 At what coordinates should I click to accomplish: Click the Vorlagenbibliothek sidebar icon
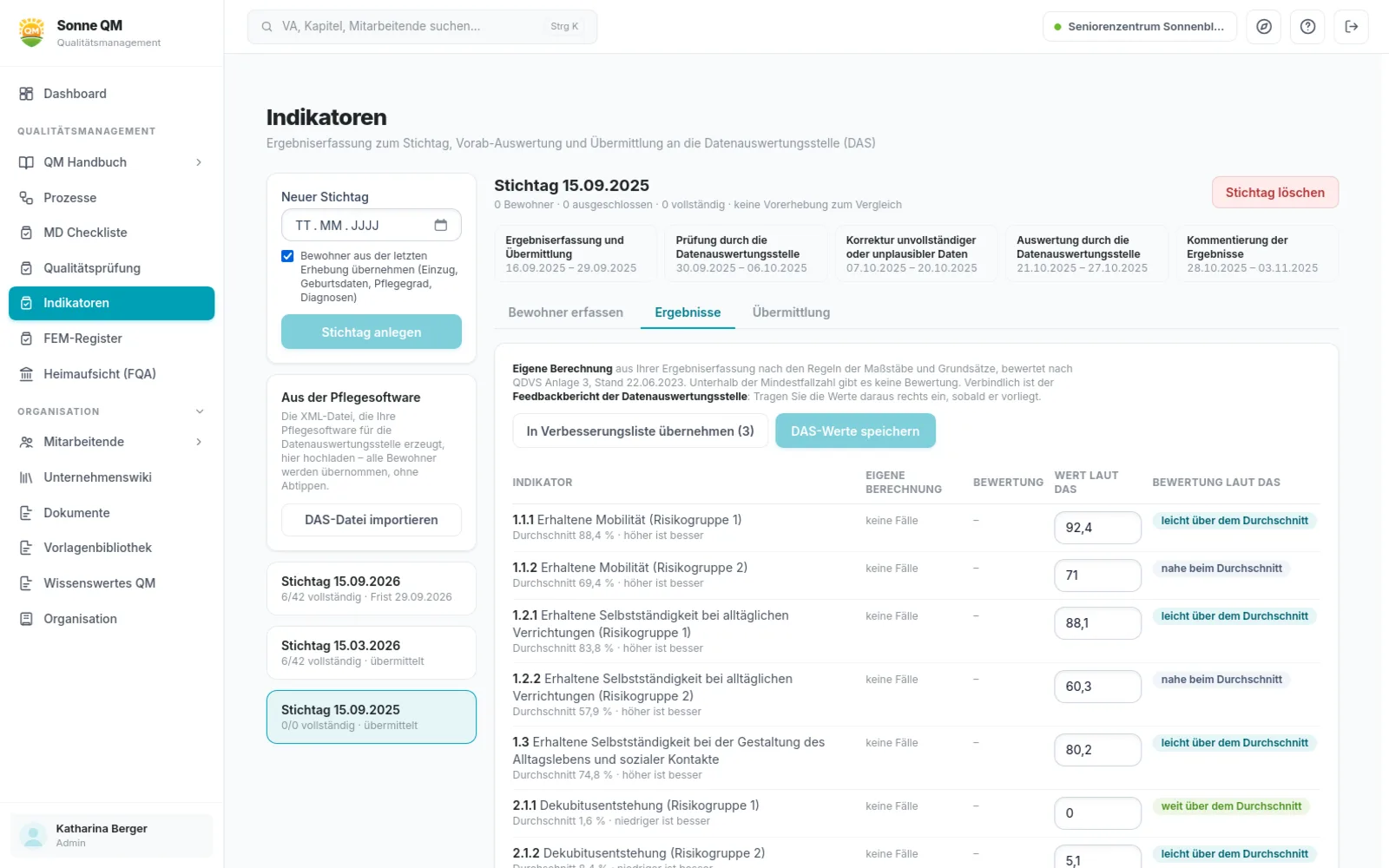[26, 548]
